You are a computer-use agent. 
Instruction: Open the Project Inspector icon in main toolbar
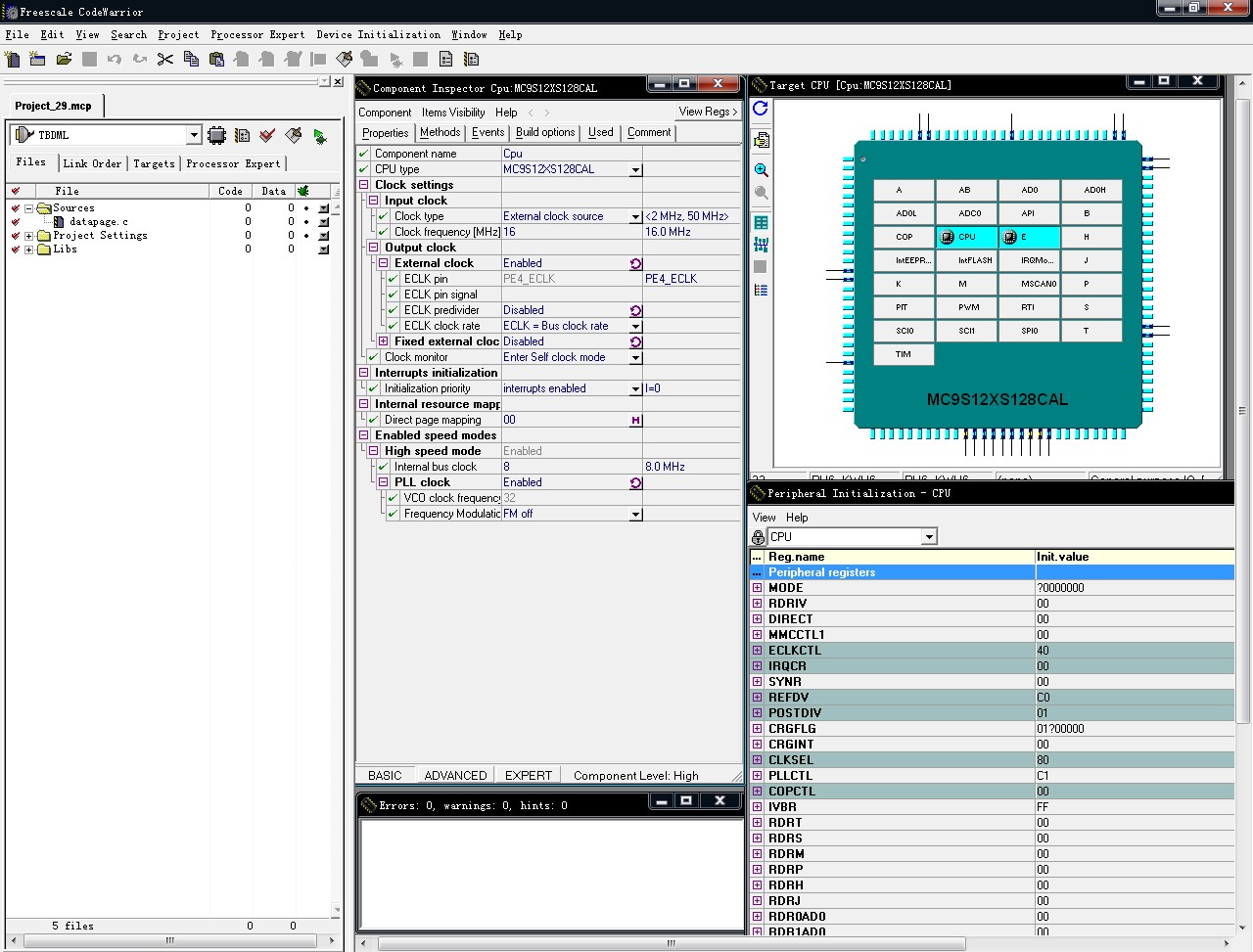point(445,59)
